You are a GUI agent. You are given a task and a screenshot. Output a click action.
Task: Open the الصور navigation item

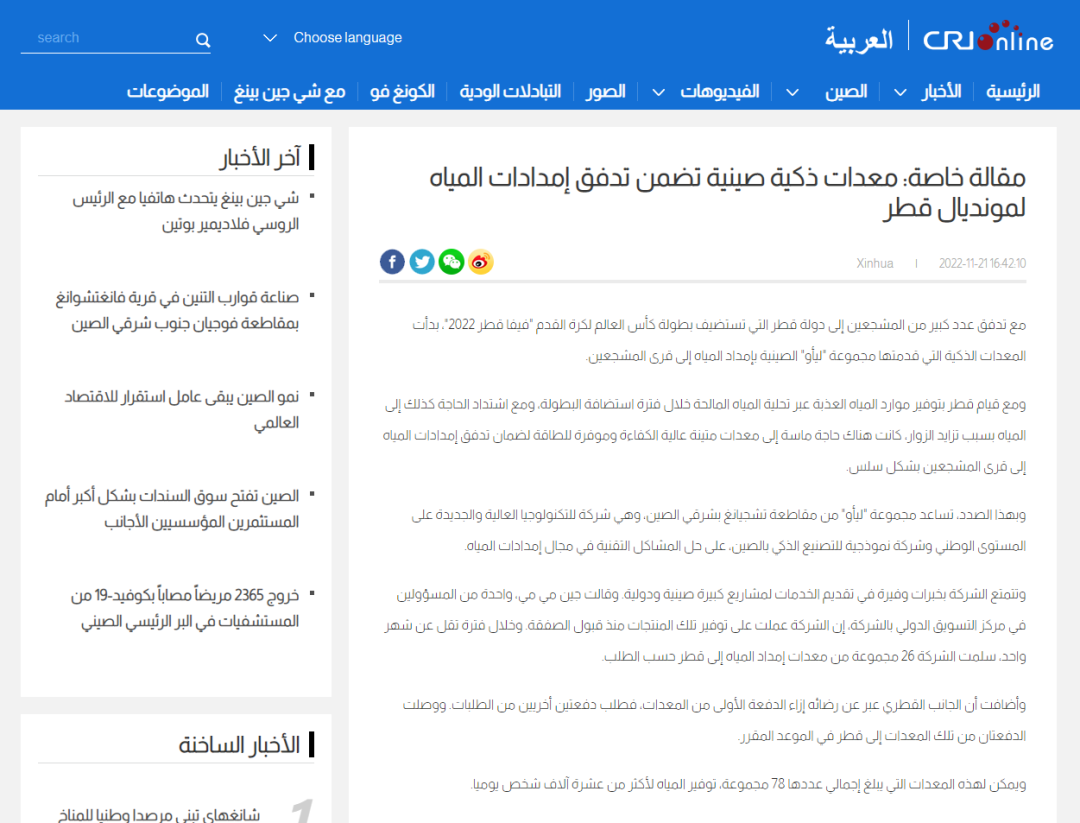tap(606, 91)
